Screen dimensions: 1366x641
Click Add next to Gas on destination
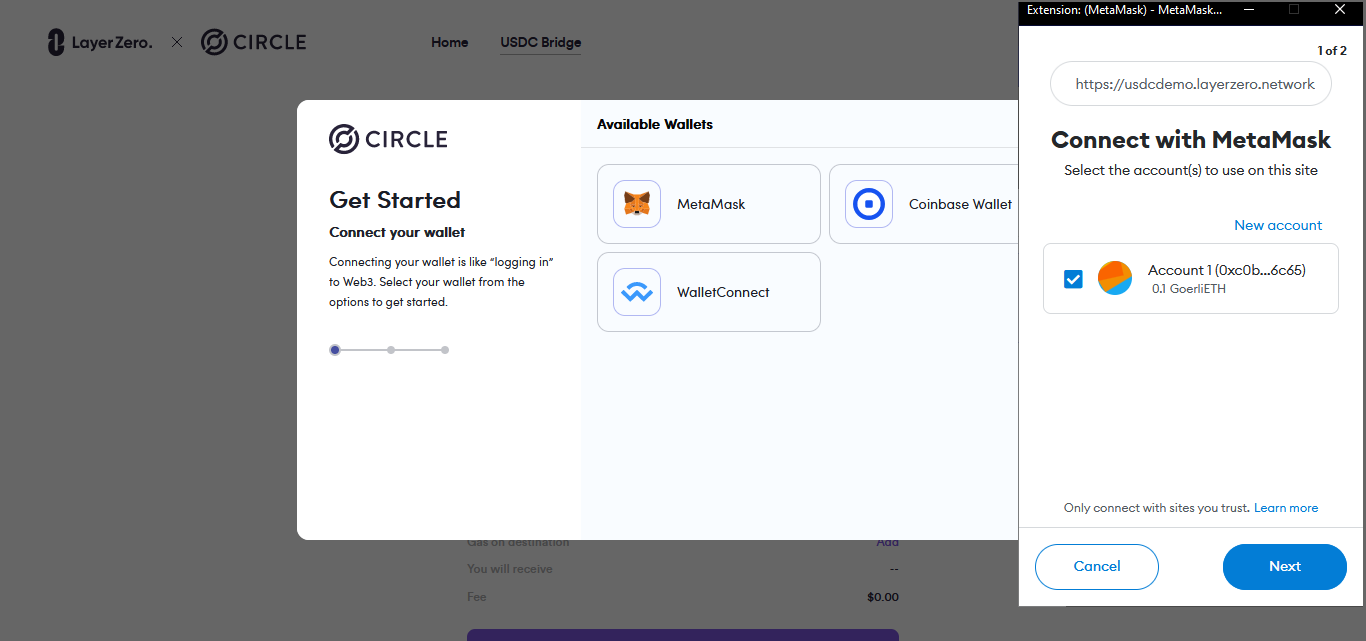click(887, 542)
